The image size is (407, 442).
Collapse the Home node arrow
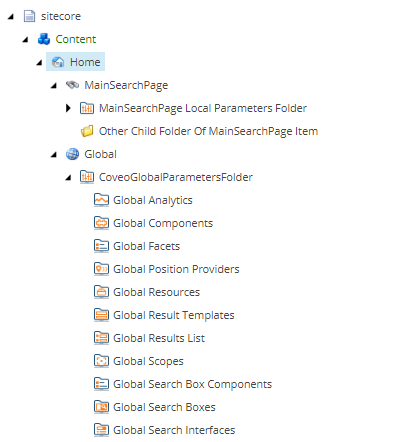pyautogui.click(x=40, y=62)
